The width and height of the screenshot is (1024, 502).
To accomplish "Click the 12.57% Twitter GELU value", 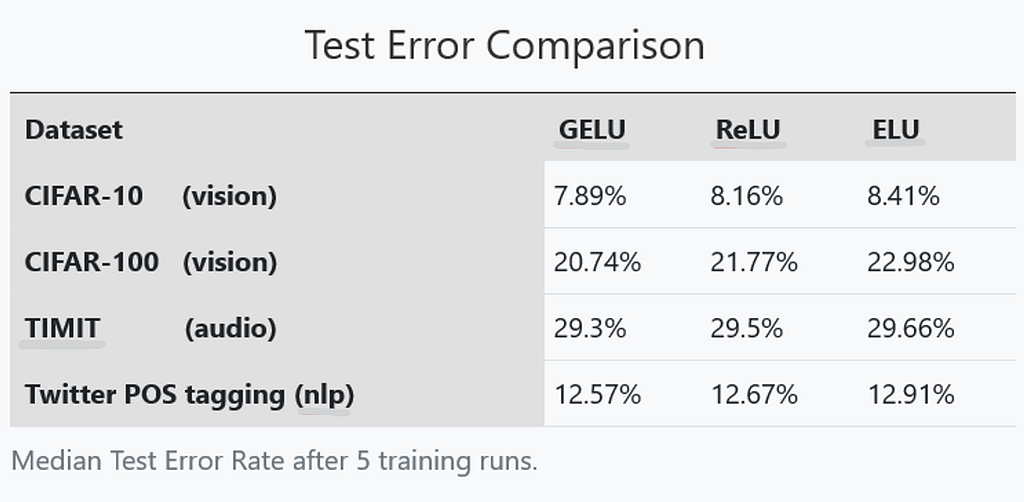I will (x=598, y=394).
